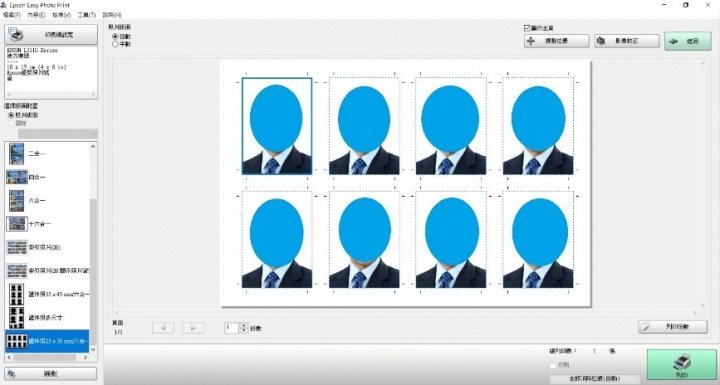The height and width of the screenshot is (385, 720).
Task: Open the print copies button with paper icon
Action: 673,327
